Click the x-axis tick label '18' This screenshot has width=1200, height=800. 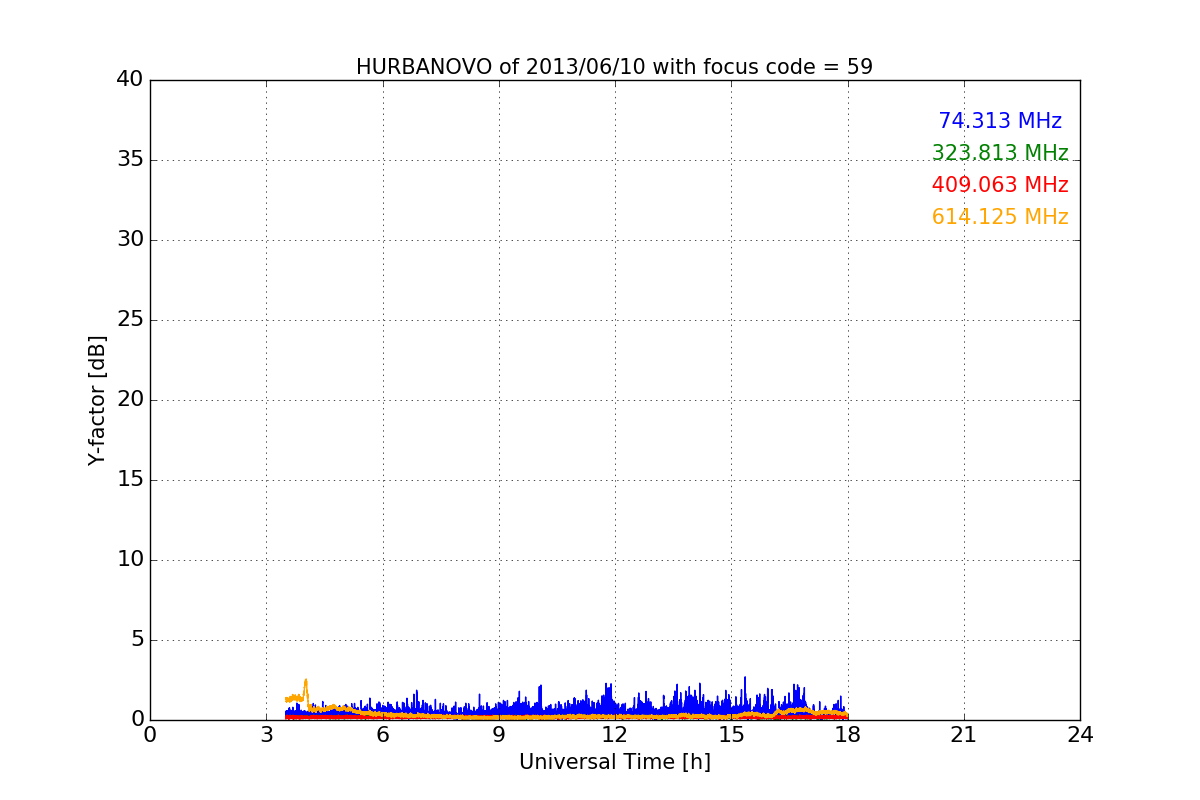pyautogui.click(x=847, y=735)
